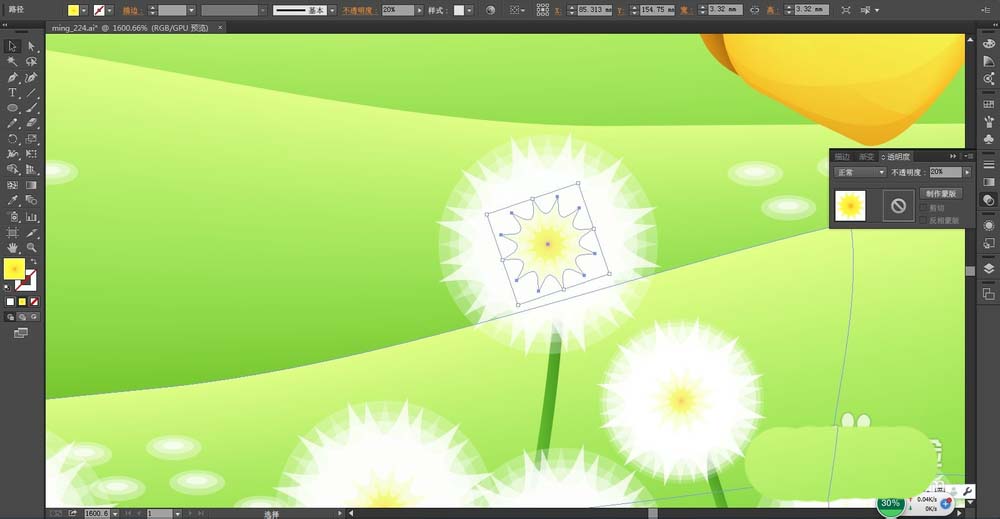The image size is (1000, 519).
Task: Select the Paintbrush tool
Action: click(31, 108)
